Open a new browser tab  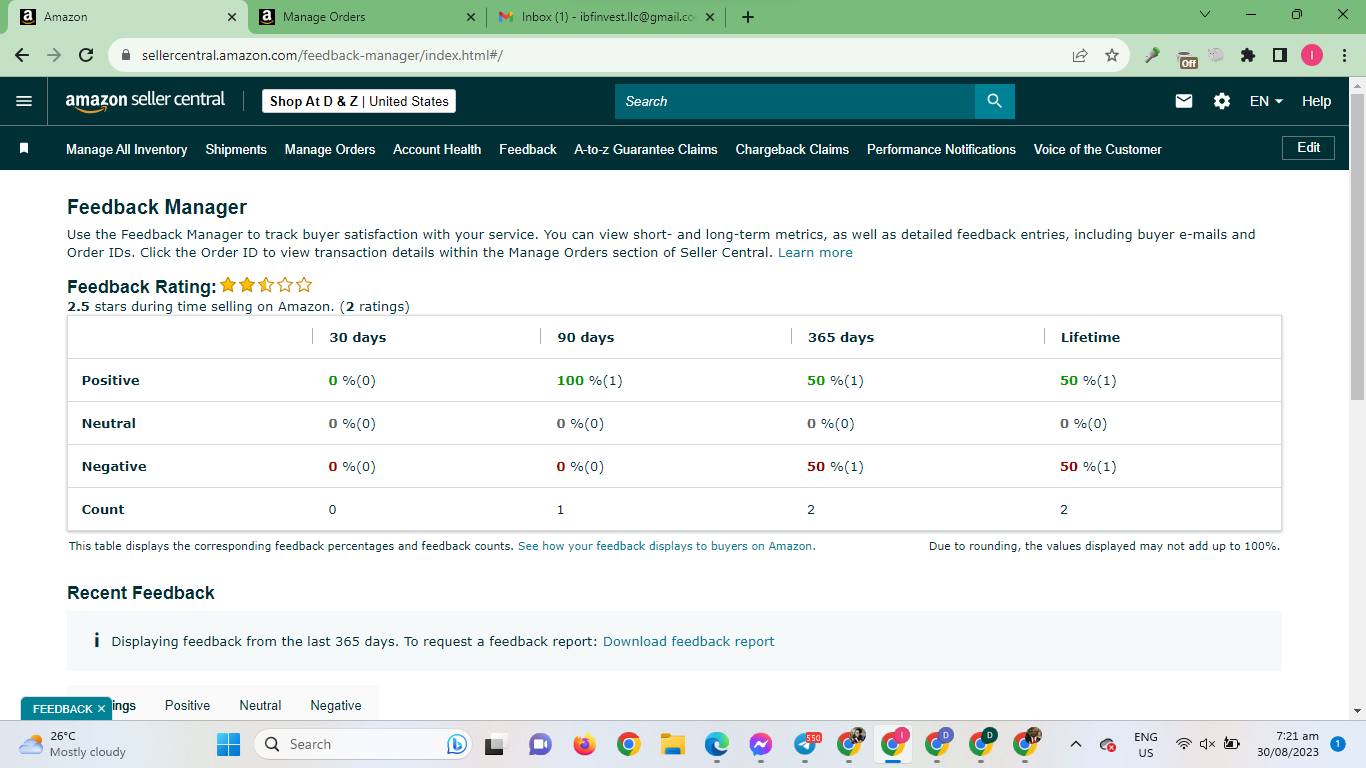[x=748, y=17]
